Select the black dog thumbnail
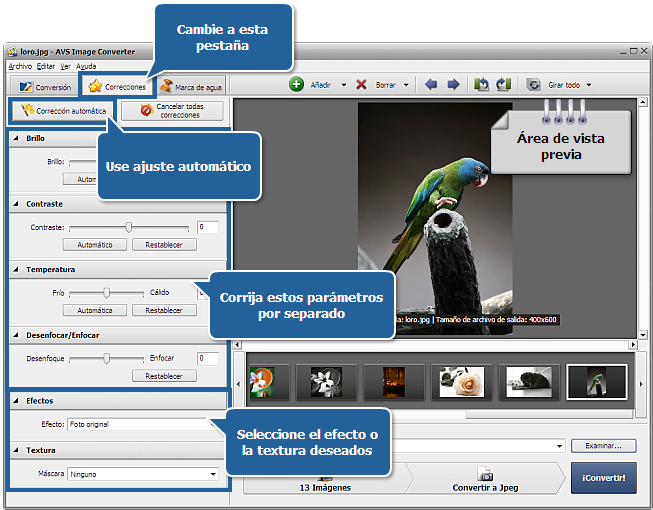Screen dimensions: 653x510 coord(529,382)
